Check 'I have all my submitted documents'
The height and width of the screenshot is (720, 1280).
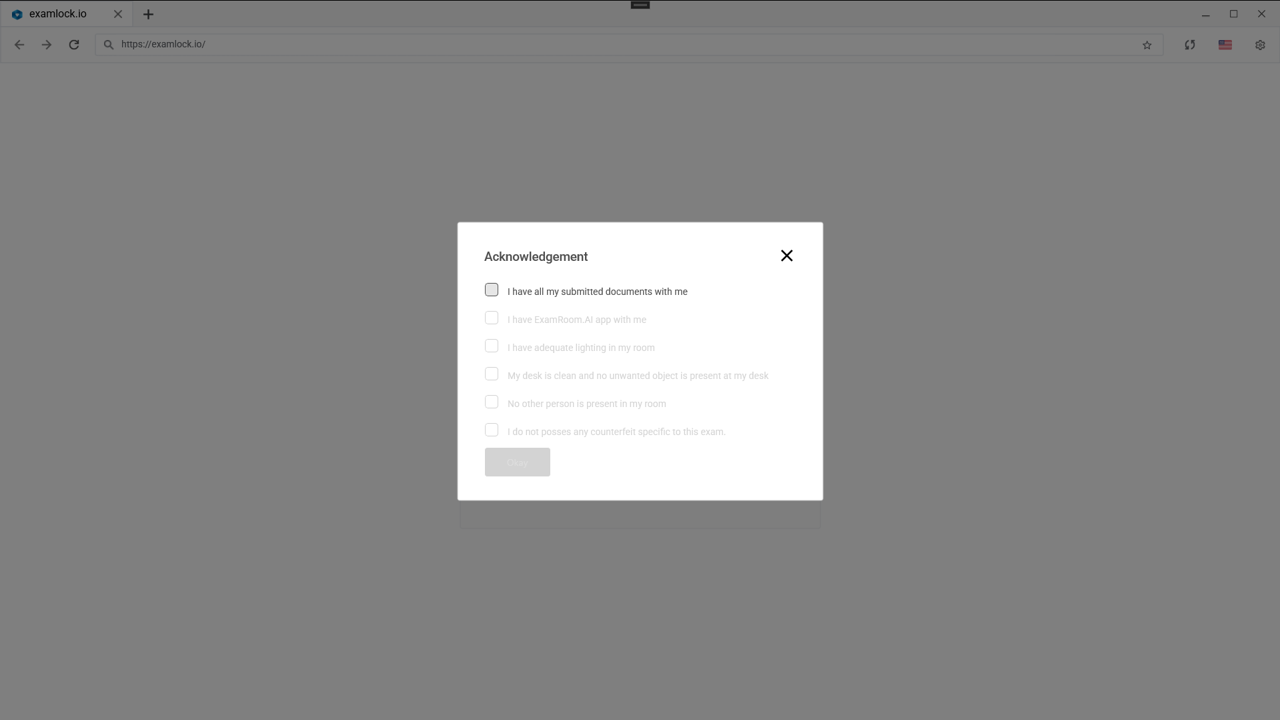pos(491,290)
